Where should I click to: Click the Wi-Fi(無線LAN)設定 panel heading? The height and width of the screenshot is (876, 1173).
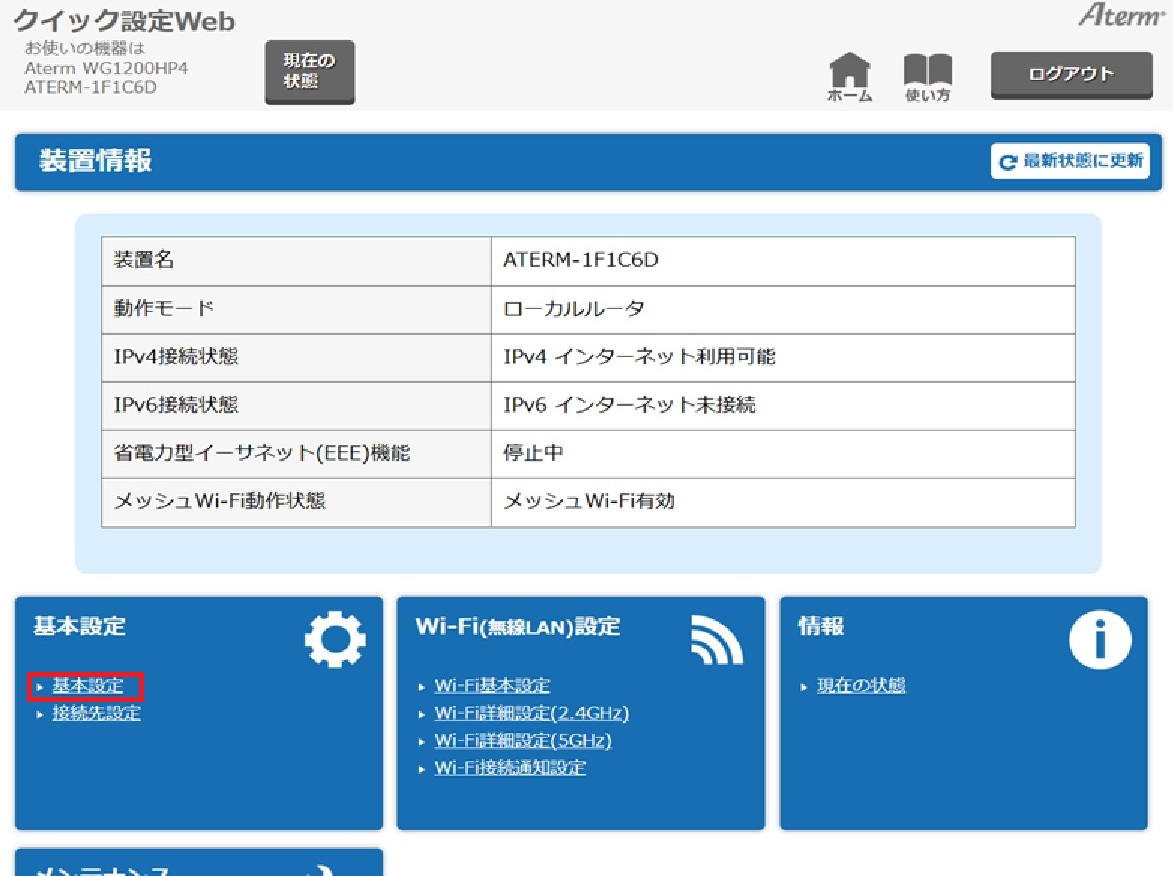[x=518, y=626]
